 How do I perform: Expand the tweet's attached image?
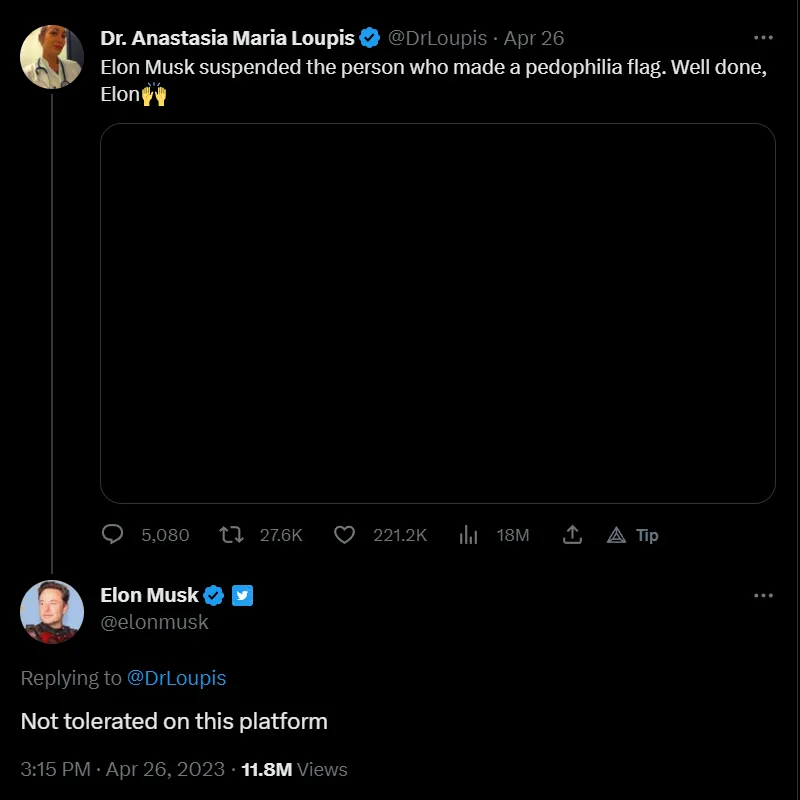click(438, 313)
